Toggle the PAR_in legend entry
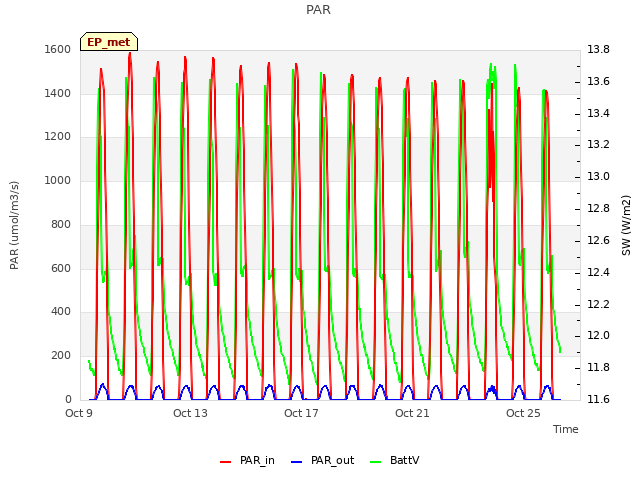The height and width of the screenshot is (480, 640). 247,460
